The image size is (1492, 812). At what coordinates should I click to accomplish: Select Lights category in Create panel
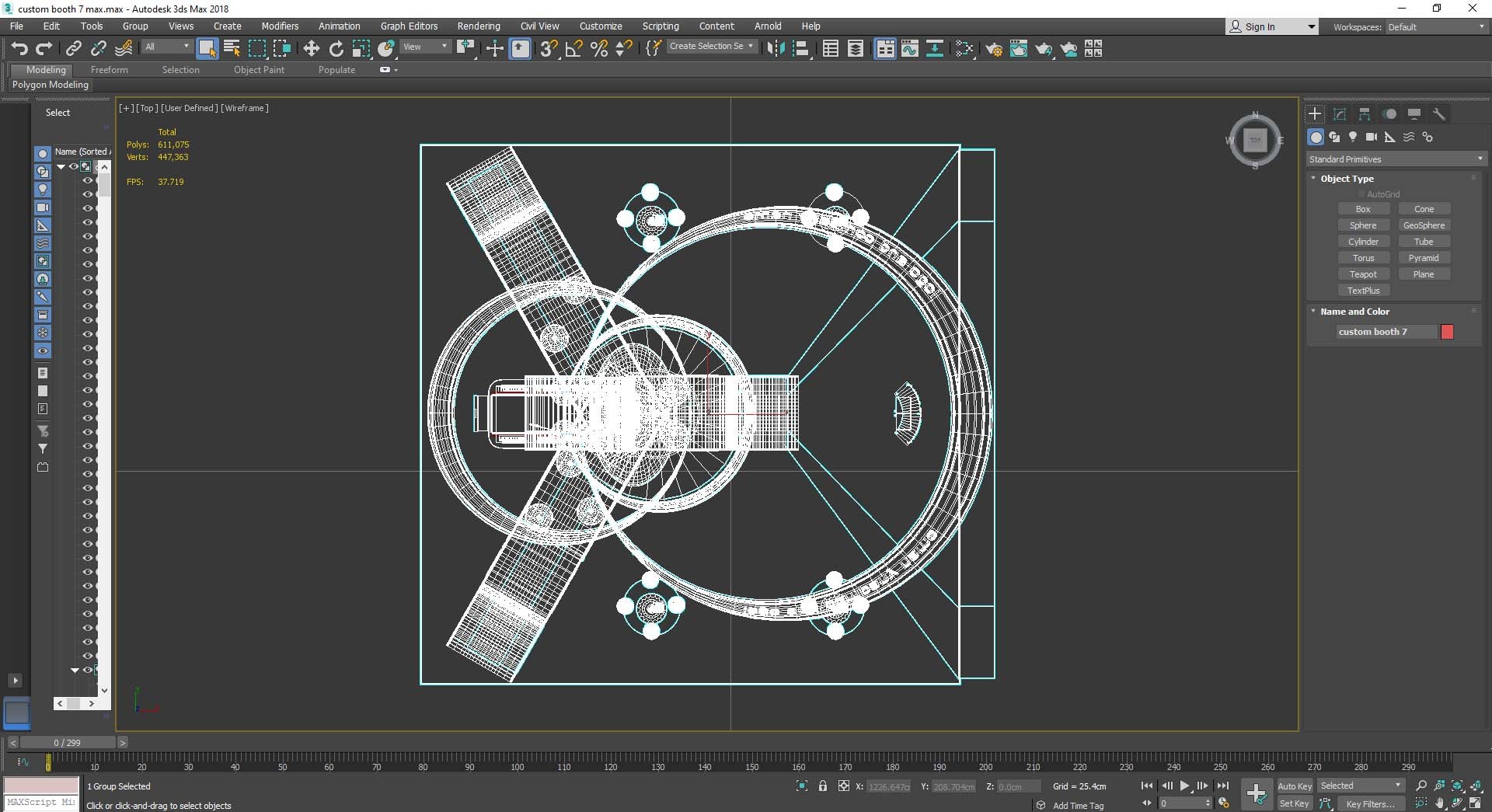[x=1353, y=137]
